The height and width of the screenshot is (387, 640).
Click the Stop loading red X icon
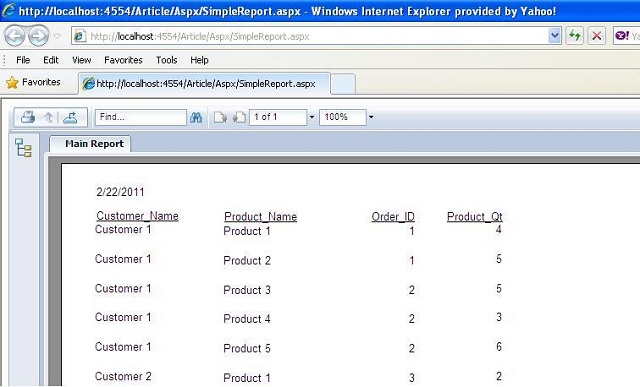[596, 36]
